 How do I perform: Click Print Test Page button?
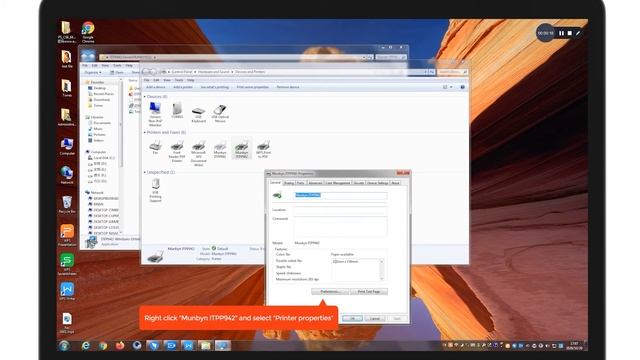pyautogui.click(x=369, y=291)
